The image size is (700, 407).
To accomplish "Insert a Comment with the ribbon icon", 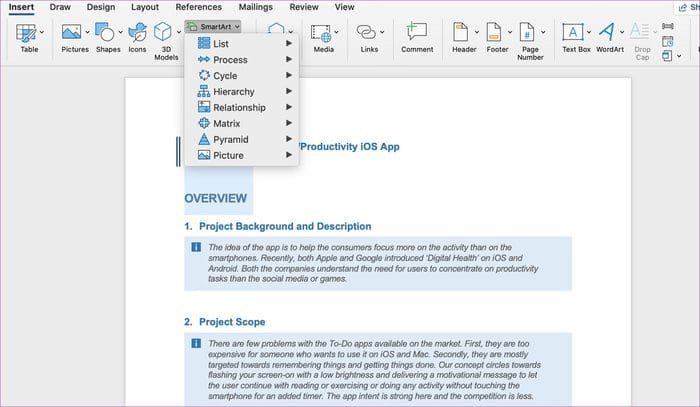I will click(x=417, y=32).
